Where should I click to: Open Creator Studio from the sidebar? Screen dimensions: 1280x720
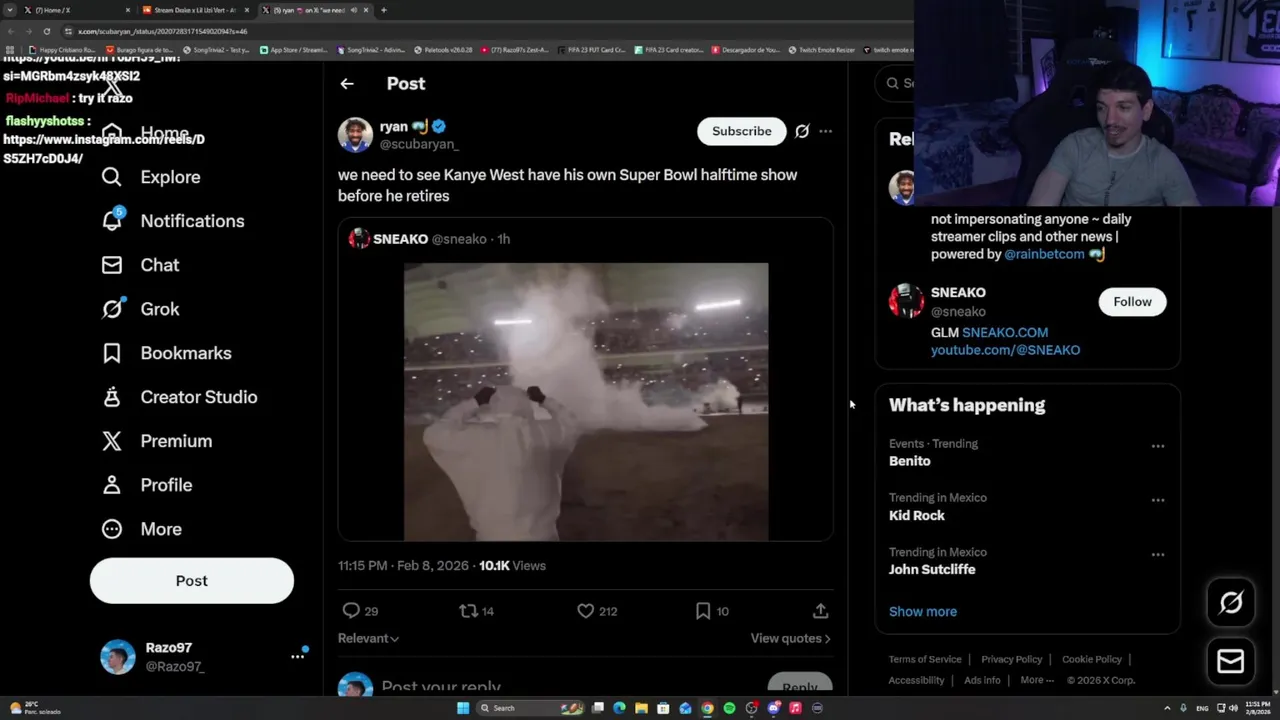pyautogui.click(x=180, y=397)
